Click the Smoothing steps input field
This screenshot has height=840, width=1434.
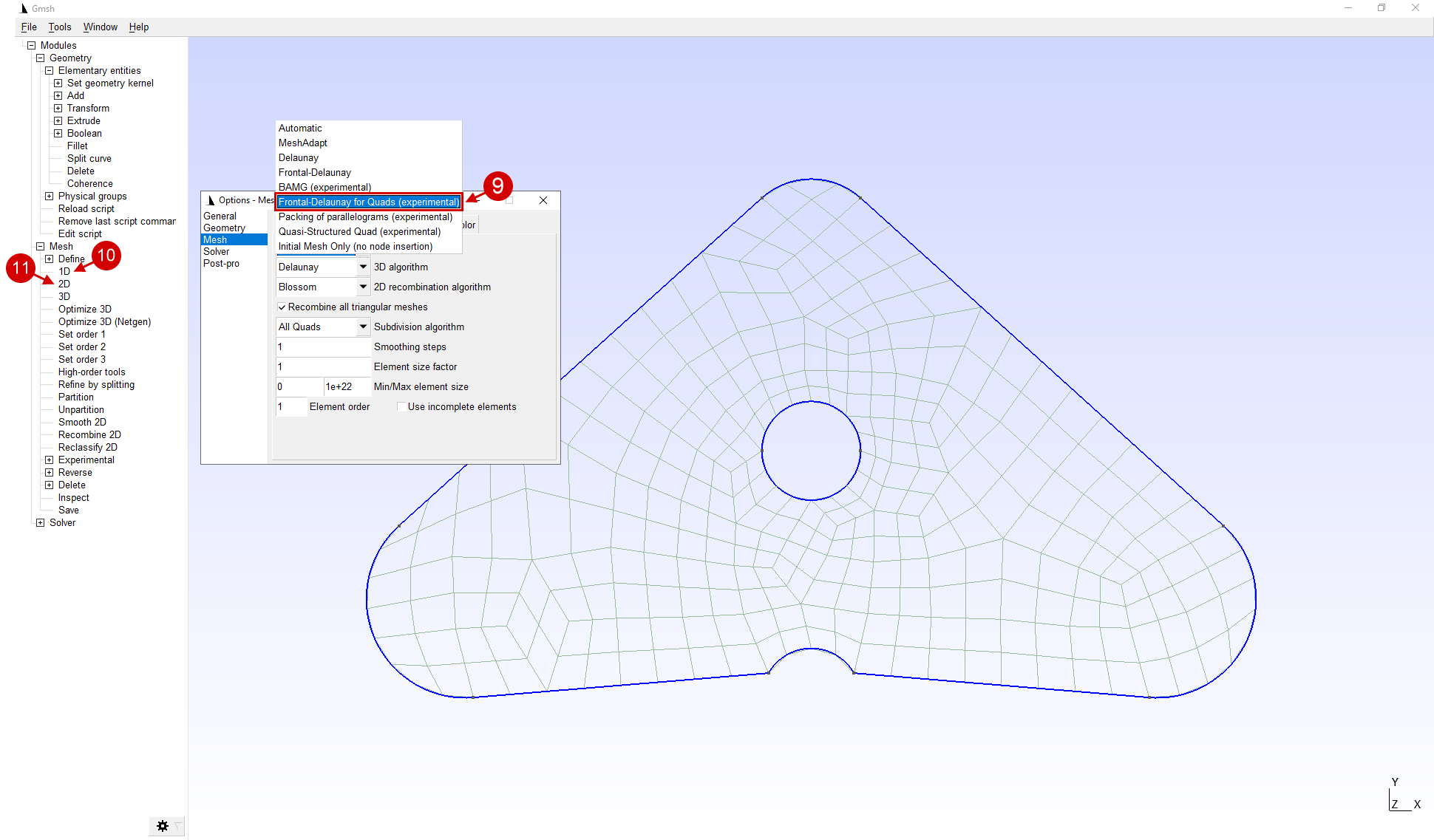point(322,346)
